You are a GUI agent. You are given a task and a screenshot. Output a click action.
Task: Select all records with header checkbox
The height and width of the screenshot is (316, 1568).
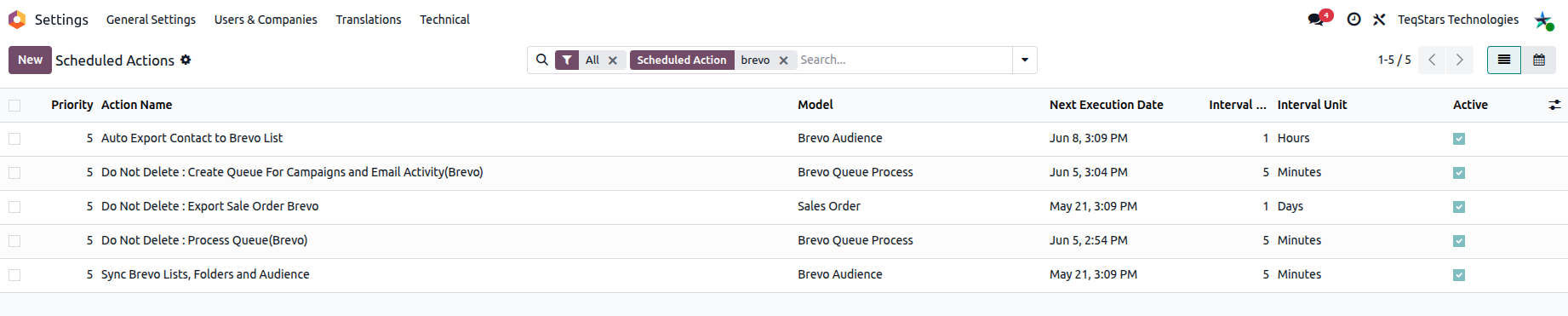pos(14,106)
